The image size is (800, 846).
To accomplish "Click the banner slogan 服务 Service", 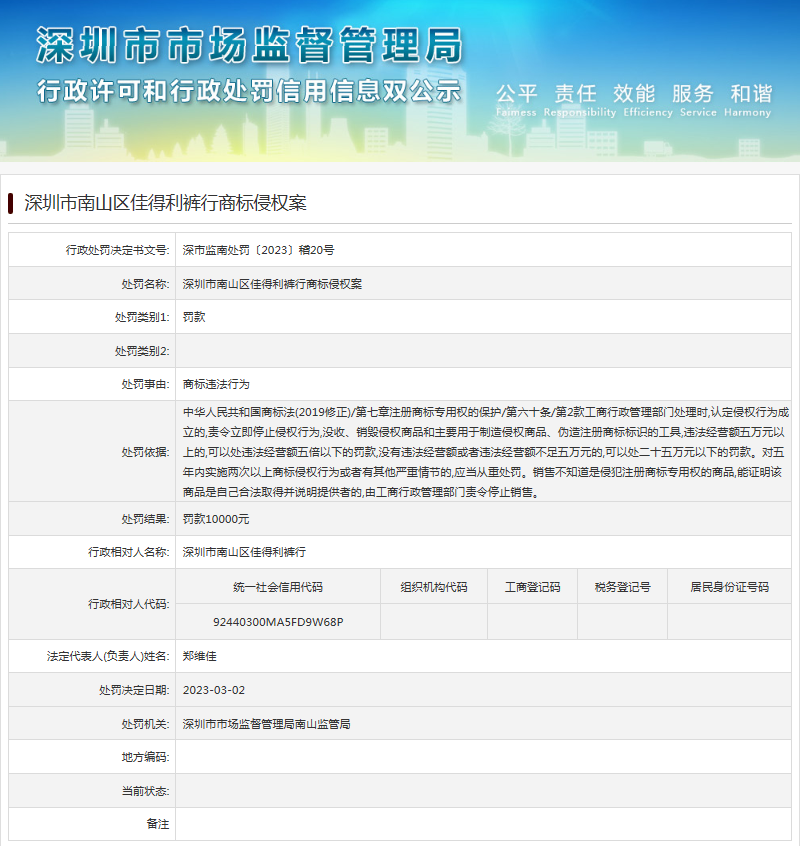I will [698, 100].
